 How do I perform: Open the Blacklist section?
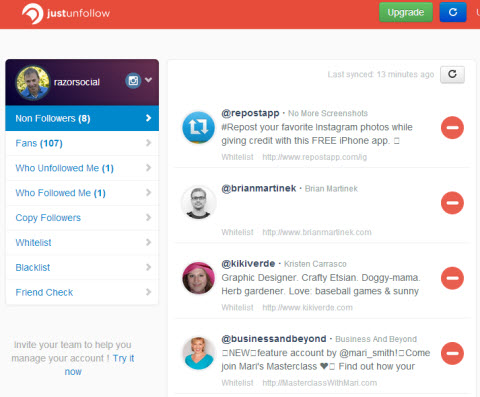pyautogui.click(x=82, y=267)
